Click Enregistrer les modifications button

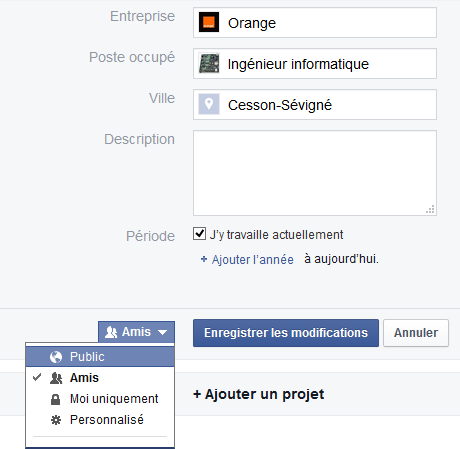tap(286, 333)
